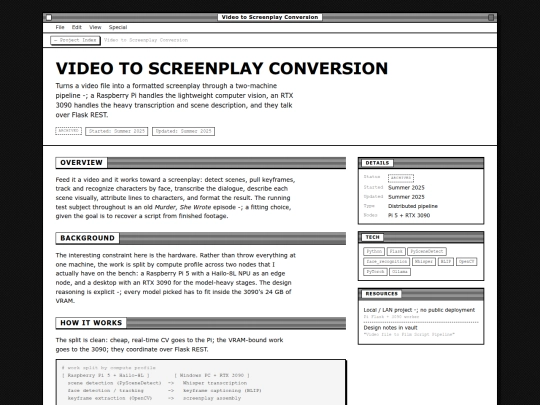Open the View menu
This screenshot has width=540, height=405.
tap(95, 27)
